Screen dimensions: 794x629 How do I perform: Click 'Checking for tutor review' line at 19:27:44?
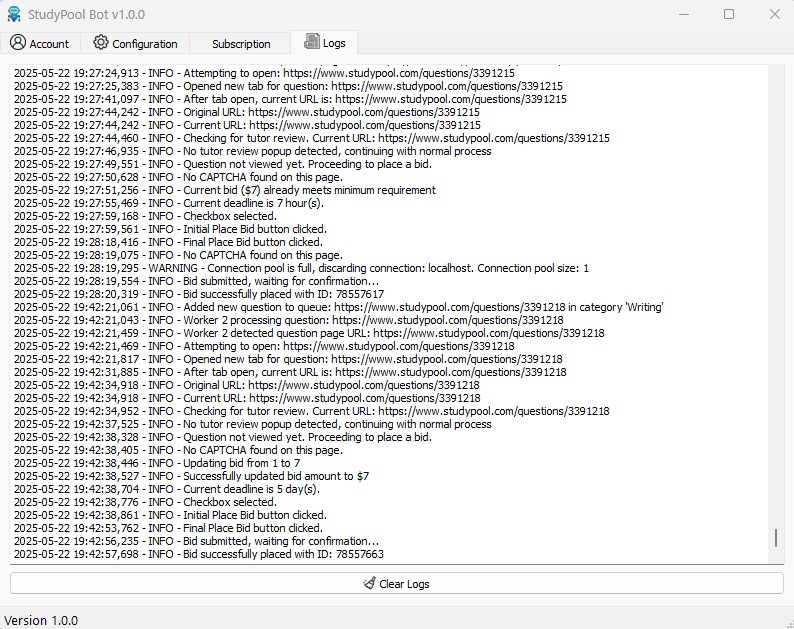coord(312,138)
